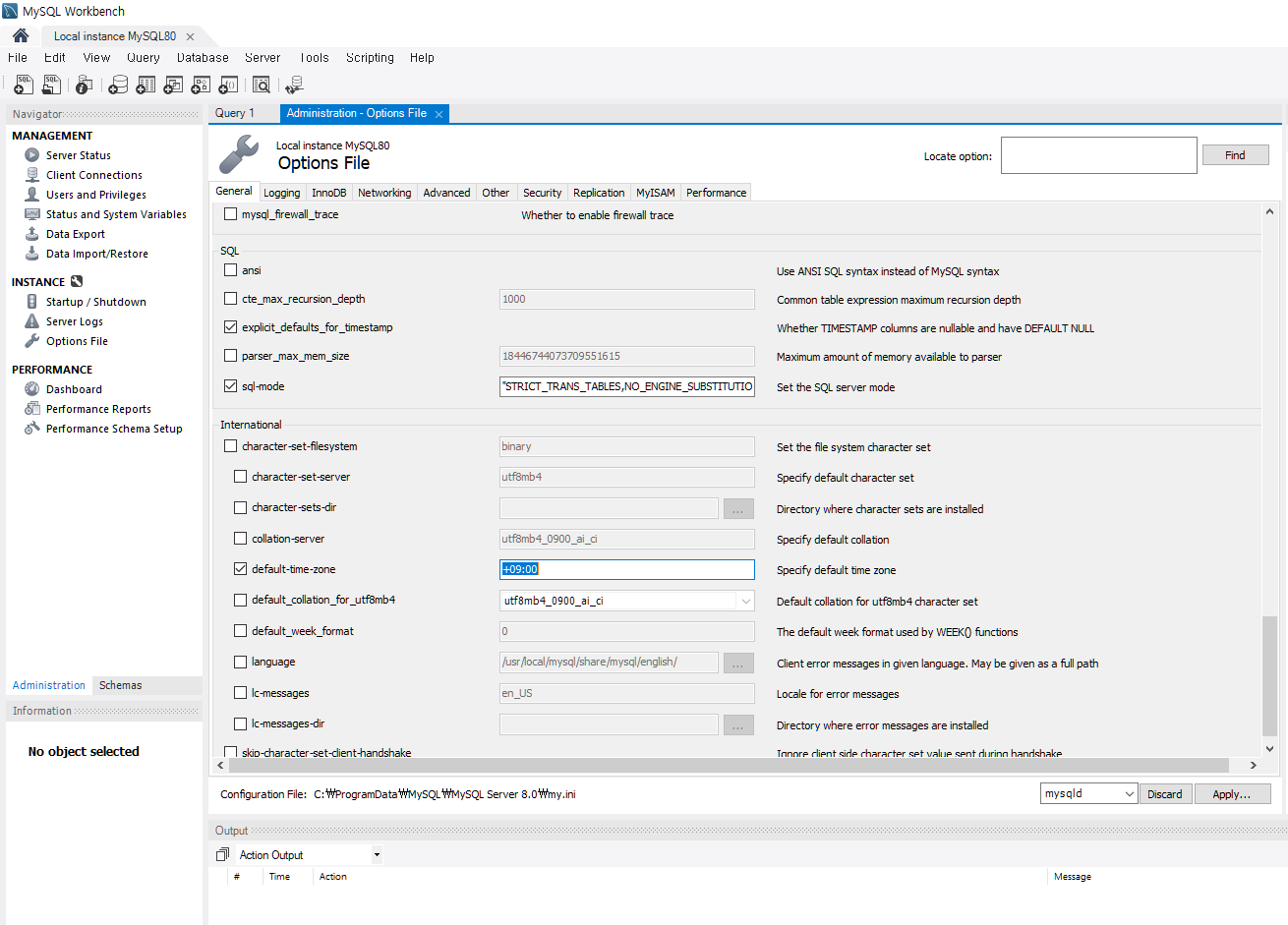Screen dimensions: 1288x925
Task: Open the Server menu
Action: coord(263,58)
